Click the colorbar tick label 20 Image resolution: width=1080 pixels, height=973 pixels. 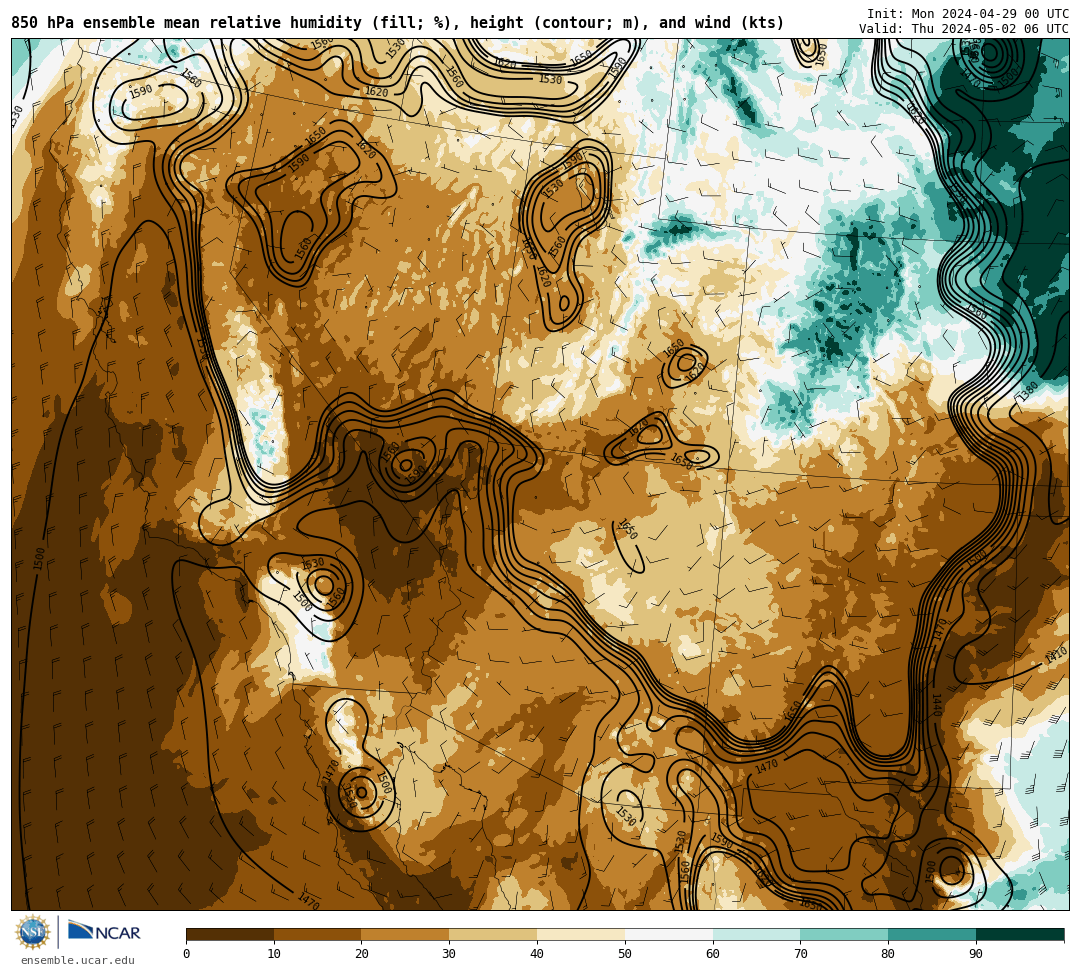pyautogui.click(x=362, y=954)
